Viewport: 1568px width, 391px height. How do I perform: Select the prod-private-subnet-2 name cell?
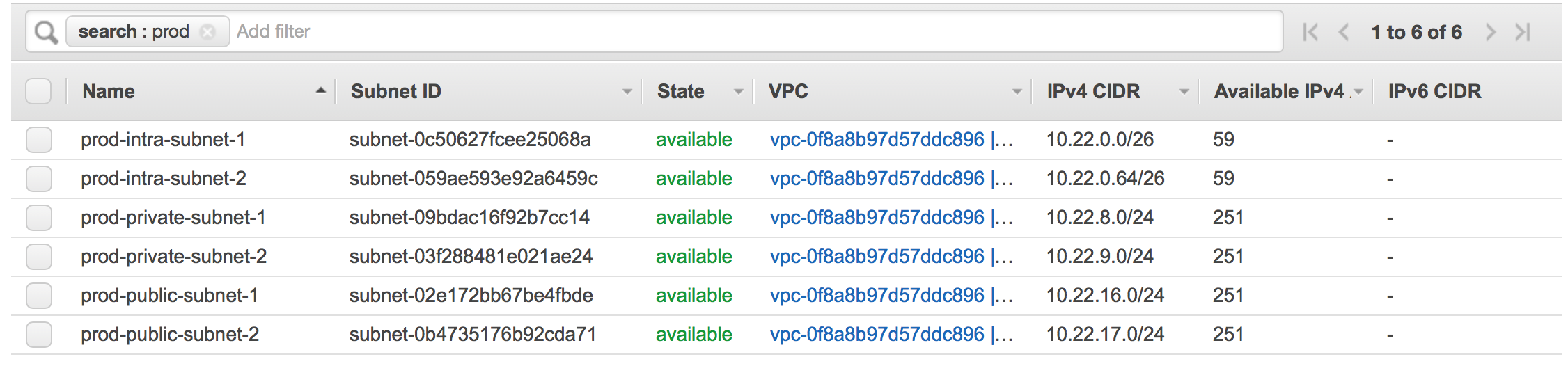tap(173, 257)
